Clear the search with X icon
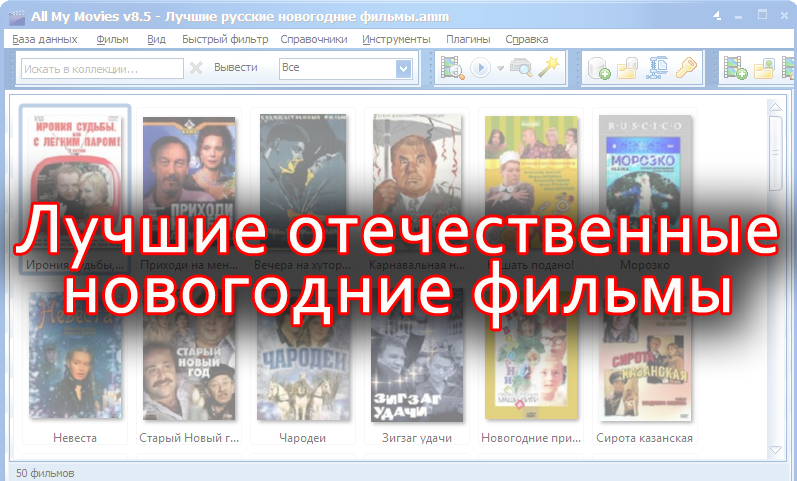The width and height of the screenshot is (797, 481). pos(196,68)
